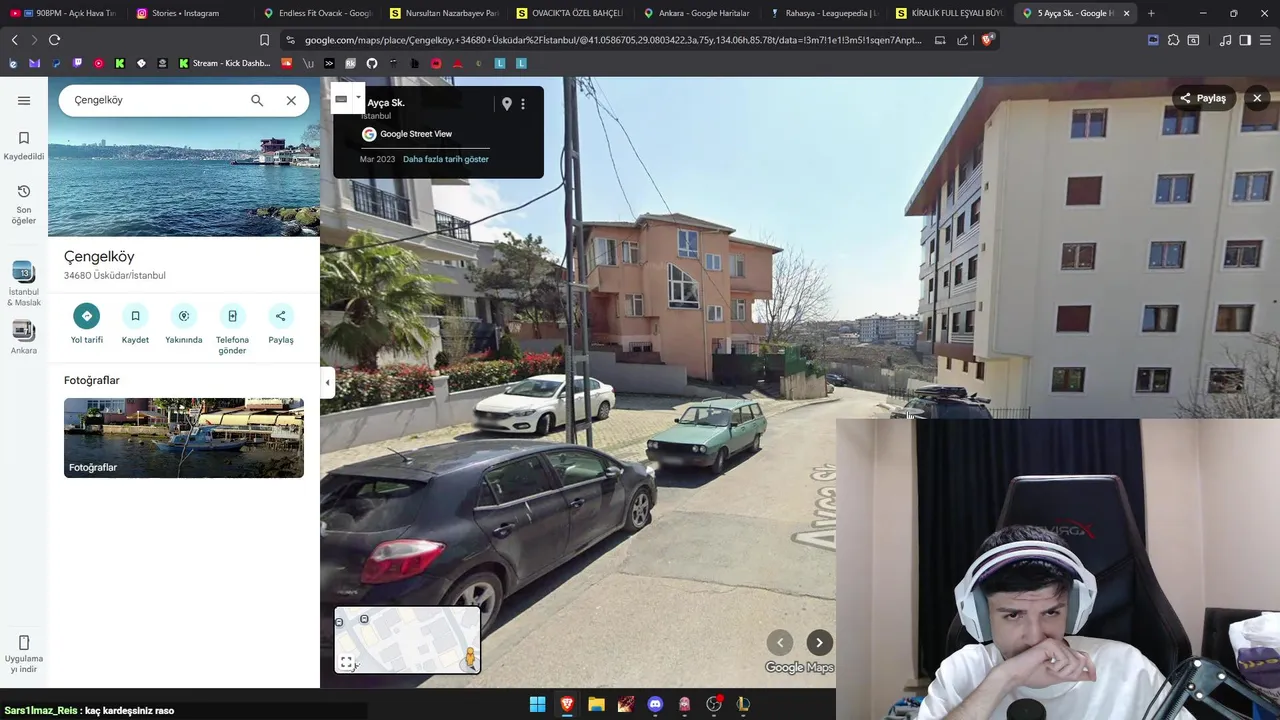The image size is (1280, 720).
Task: Open Windows Start menu on taskbar
Action: tap(537, 704)
